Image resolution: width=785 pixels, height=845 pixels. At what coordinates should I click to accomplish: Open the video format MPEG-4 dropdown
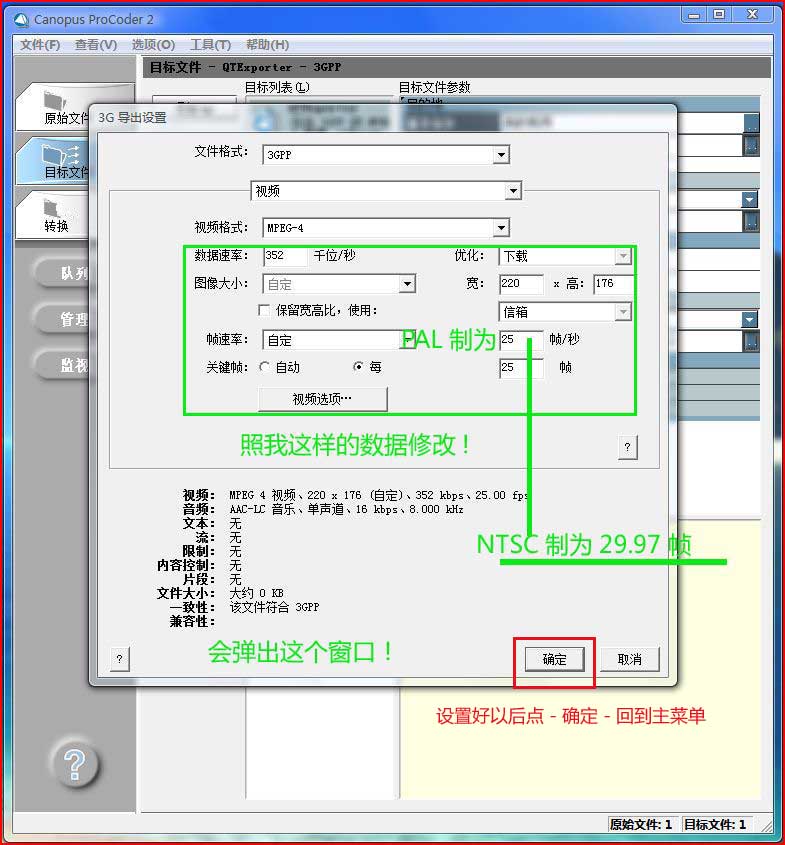(501, 228)
